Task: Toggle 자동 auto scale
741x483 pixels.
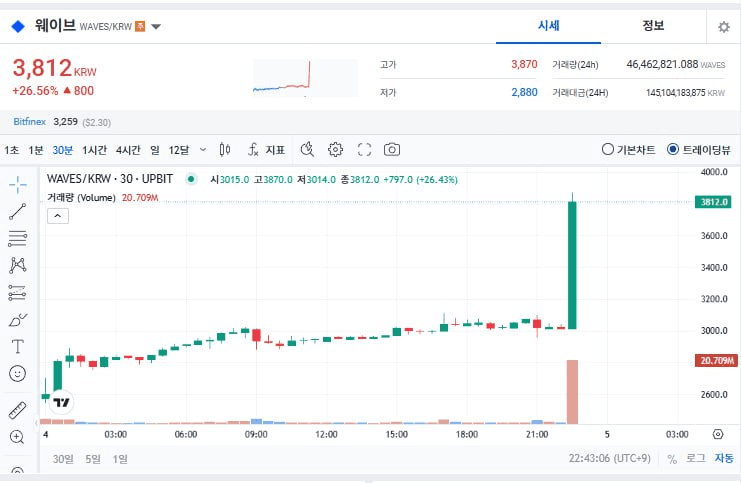Action: (x=724, y=458)
